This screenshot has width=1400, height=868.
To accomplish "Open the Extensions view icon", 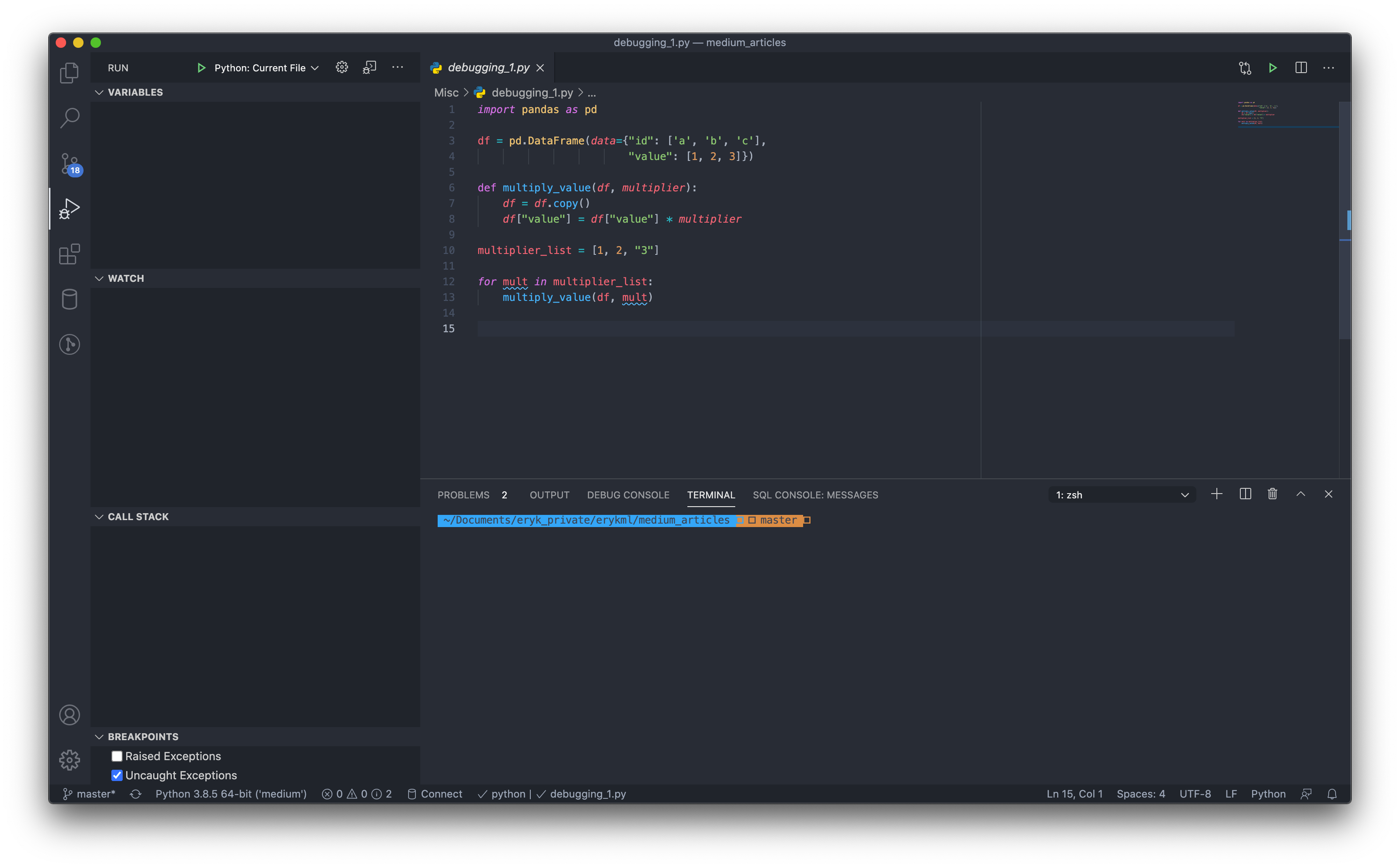I will (x=70, y=254).
